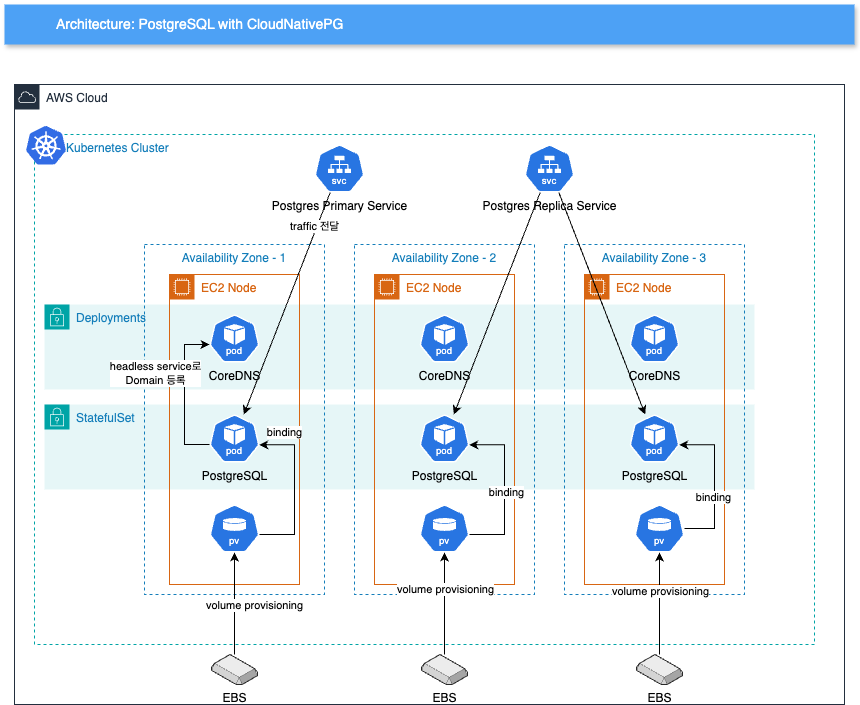Image resolution: width=860 pixels, height=705 pixels.
Task: Select the 'AWS Cloud' label
Action: point(77,98)
